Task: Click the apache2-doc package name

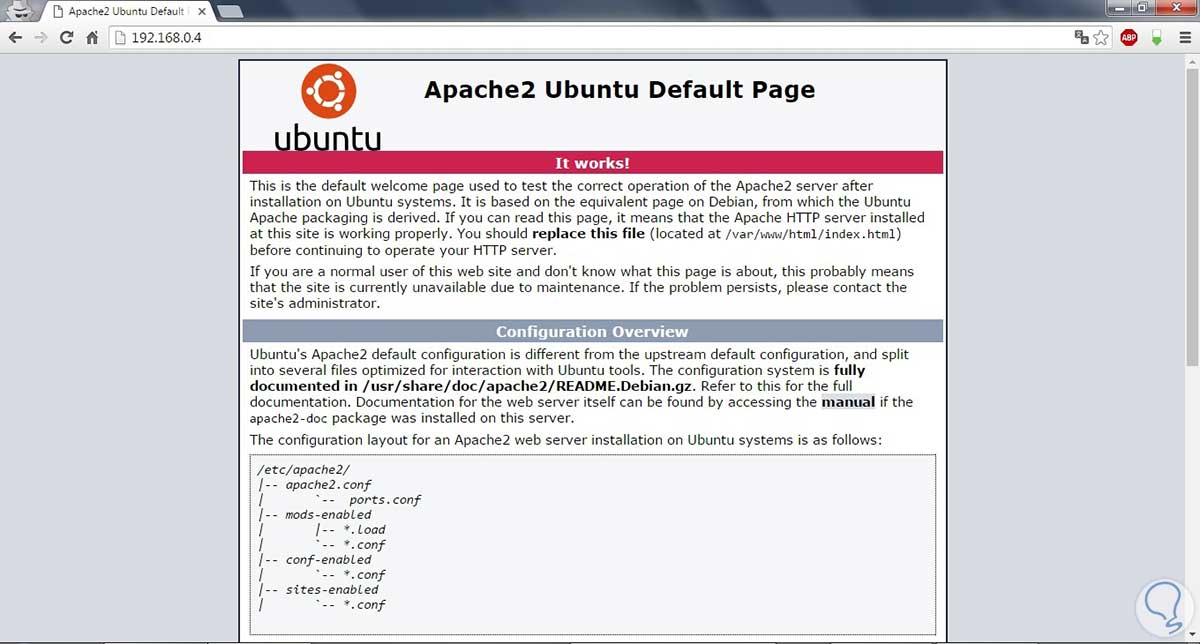Action: click(x=288, y=419)
